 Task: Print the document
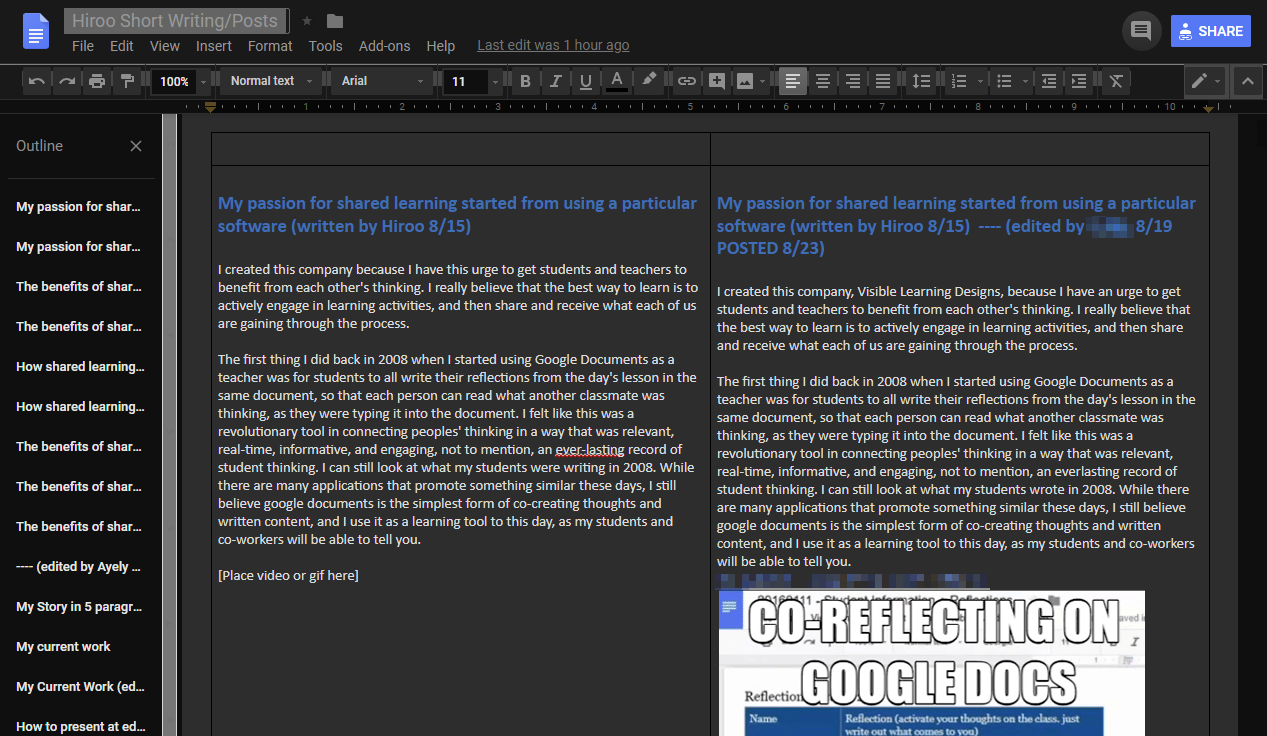96,81
